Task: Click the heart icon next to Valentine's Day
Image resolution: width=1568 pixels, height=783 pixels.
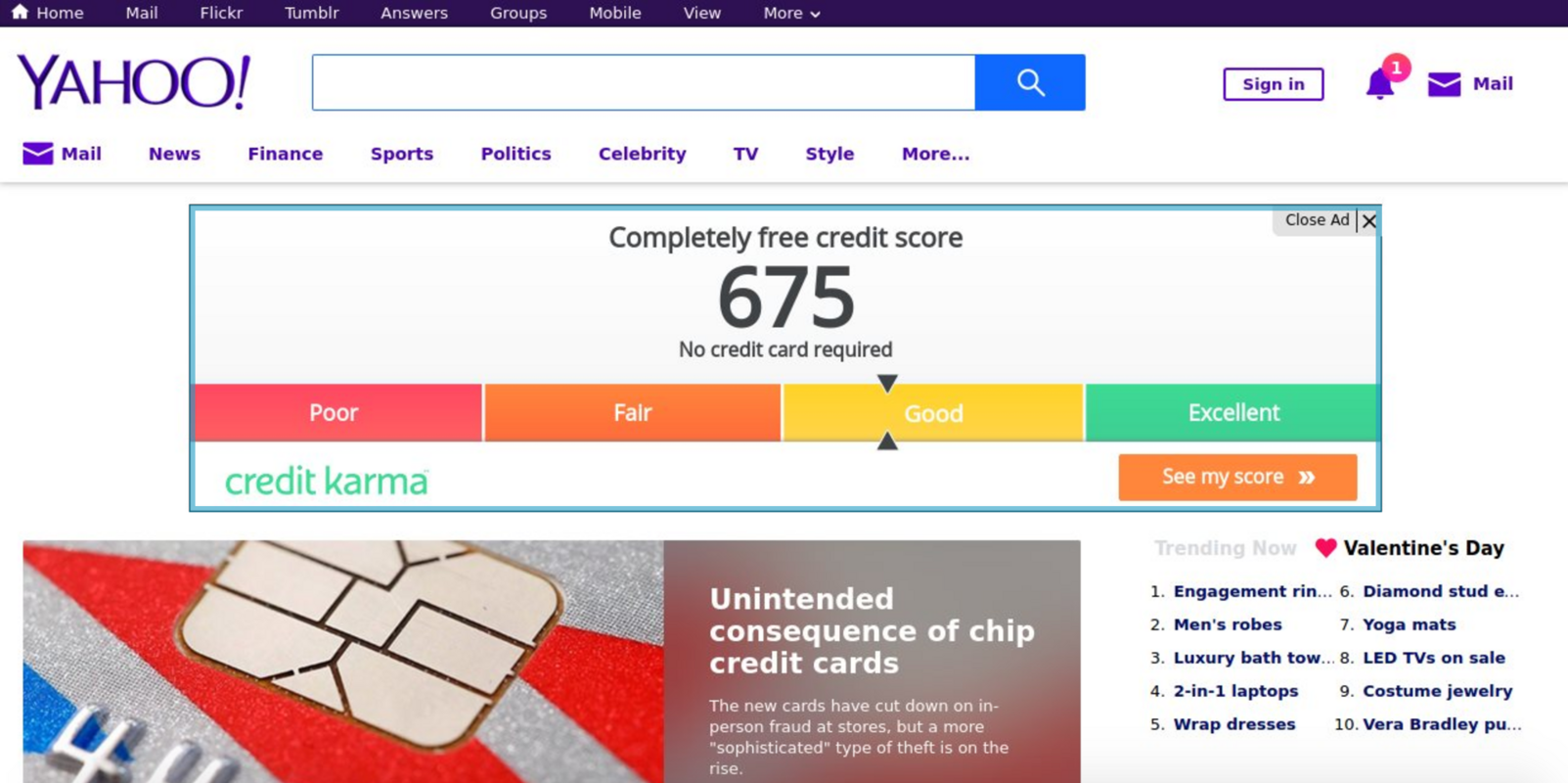Action: click(1325, 548)
